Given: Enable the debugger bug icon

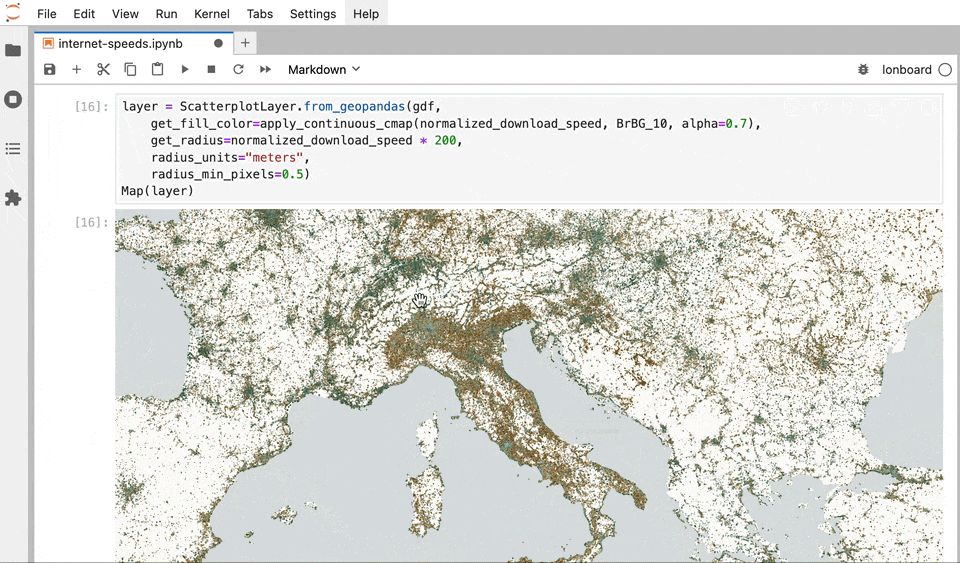Looking at the screenshot, I should [863, 70].
